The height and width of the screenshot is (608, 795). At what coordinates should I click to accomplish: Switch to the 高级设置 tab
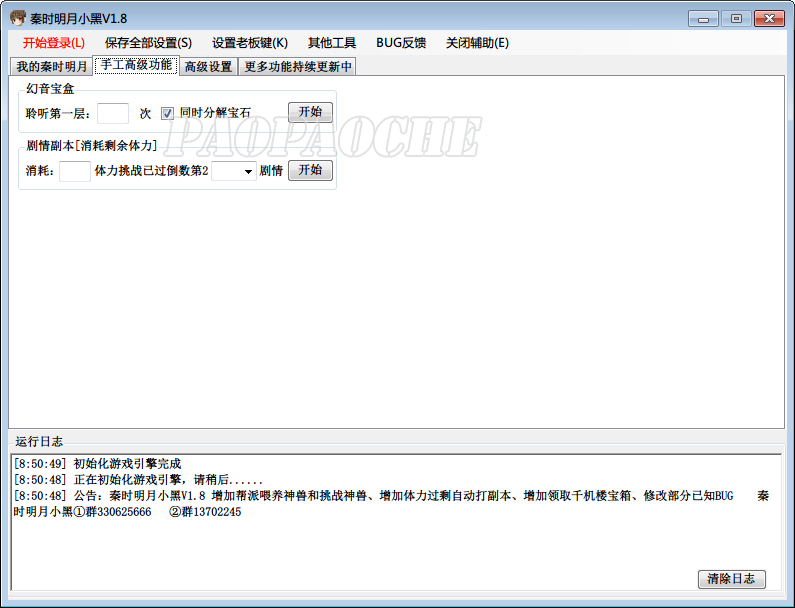[x=208, y=66]
